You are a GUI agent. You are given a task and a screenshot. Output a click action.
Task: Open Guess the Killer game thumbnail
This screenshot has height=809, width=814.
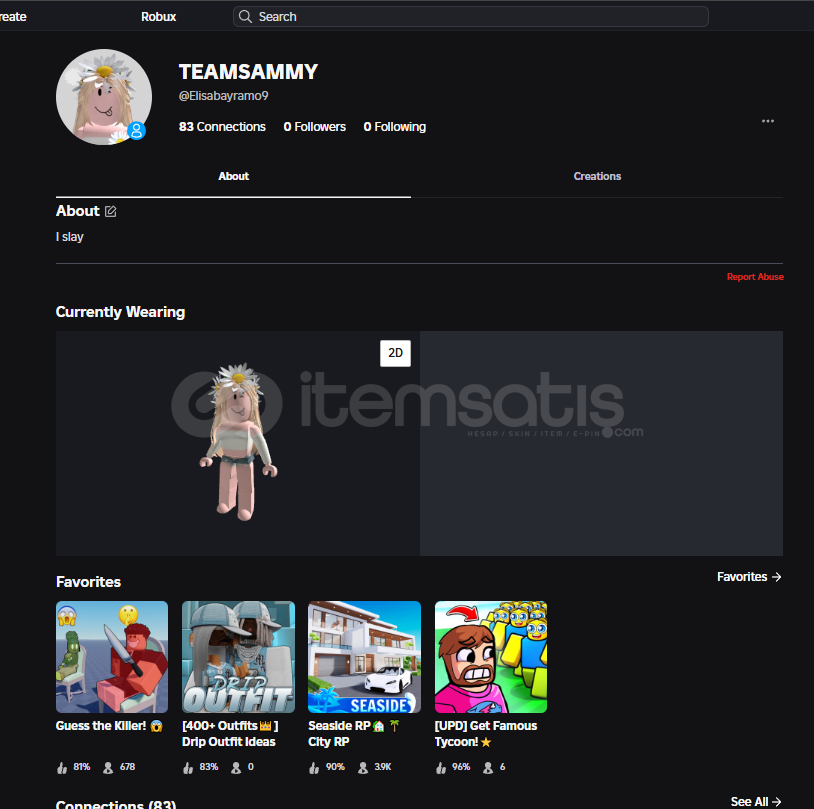pos(112,657)
